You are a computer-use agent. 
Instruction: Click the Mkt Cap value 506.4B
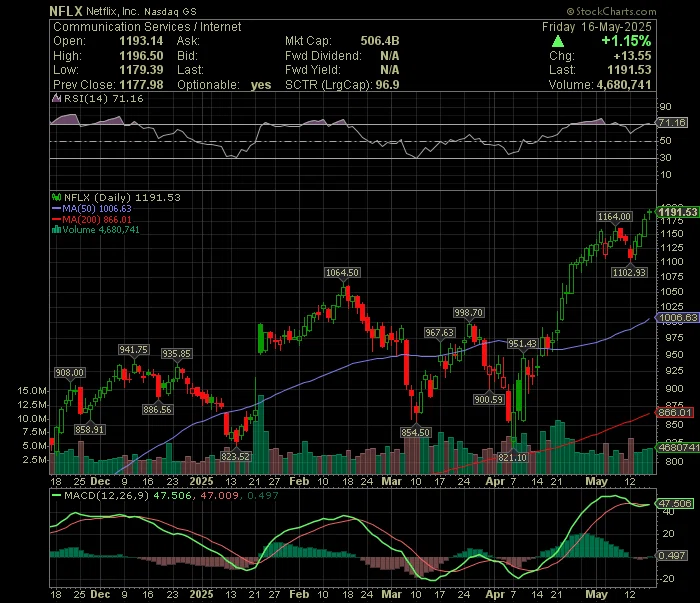pos(380,41)
